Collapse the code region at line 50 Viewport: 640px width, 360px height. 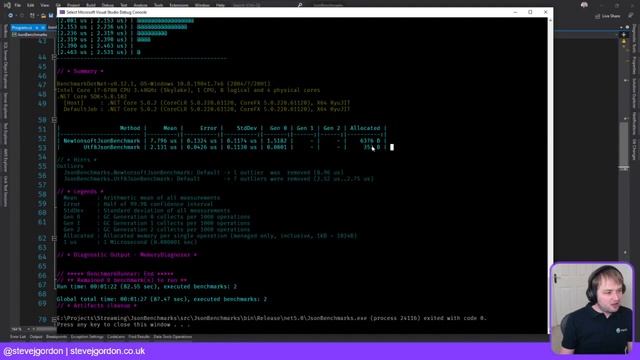tap(54, 120)
